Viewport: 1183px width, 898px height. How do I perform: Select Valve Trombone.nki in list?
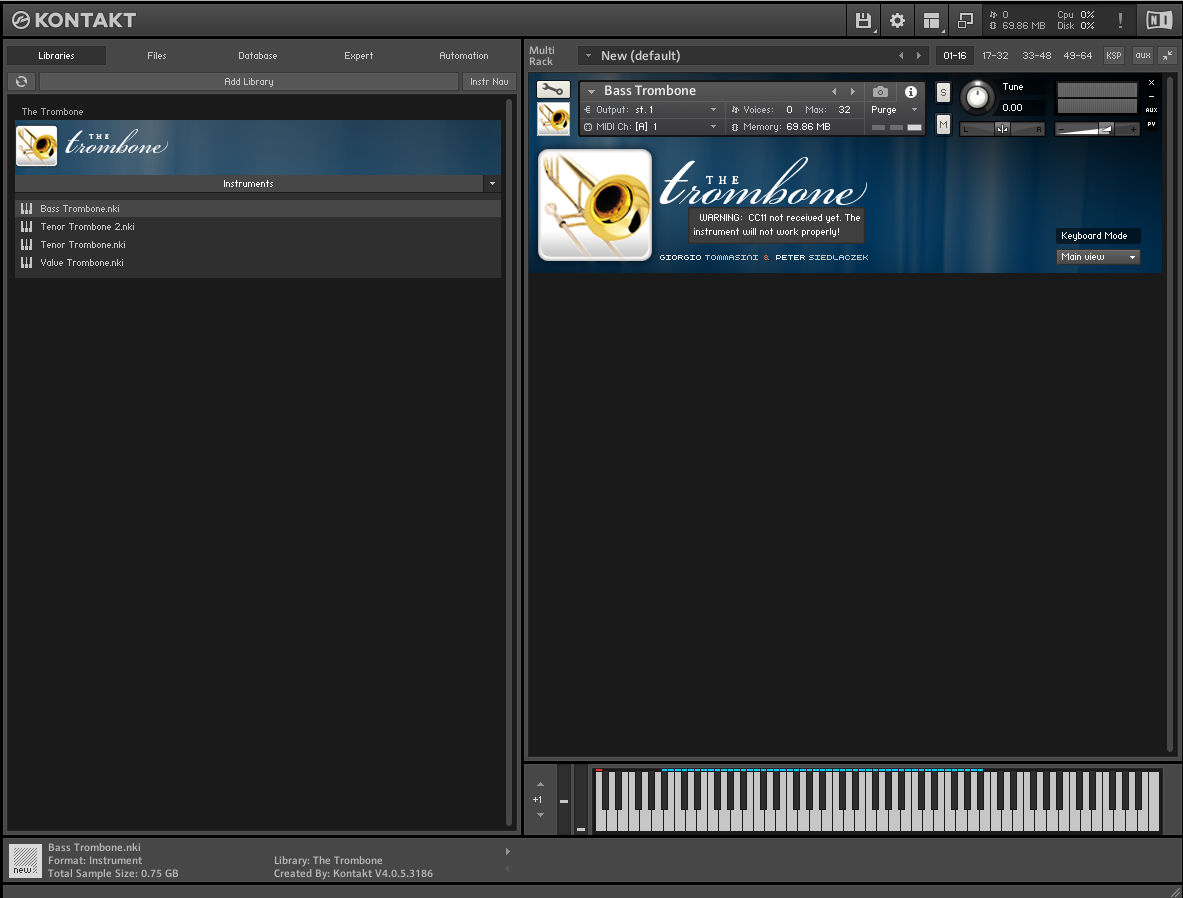coord(258,263)
